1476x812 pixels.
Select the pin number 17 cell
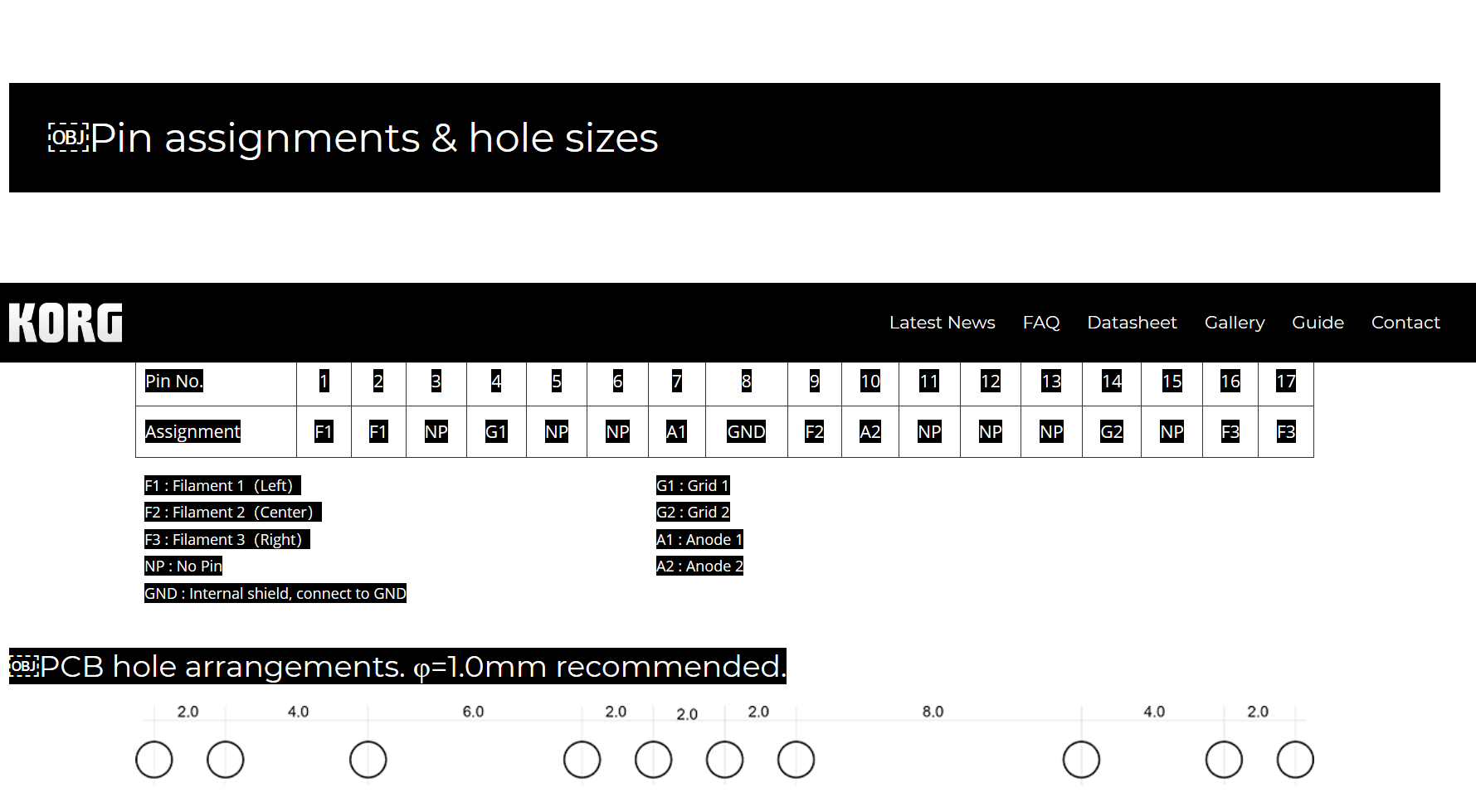pos(1285,382)
